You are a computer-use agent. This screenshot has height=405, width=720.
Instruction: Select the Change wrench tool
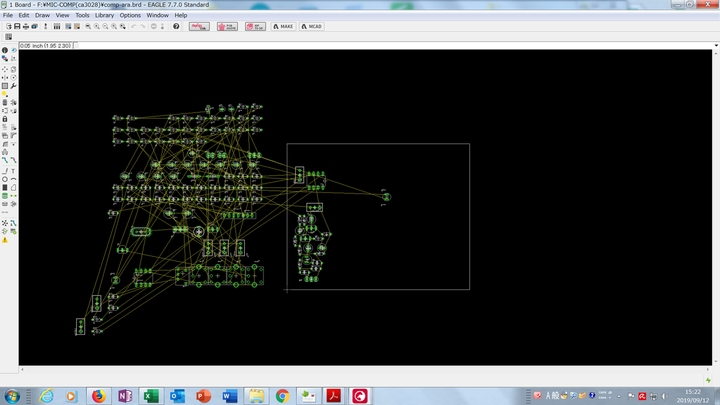click(x=14, y=86)
